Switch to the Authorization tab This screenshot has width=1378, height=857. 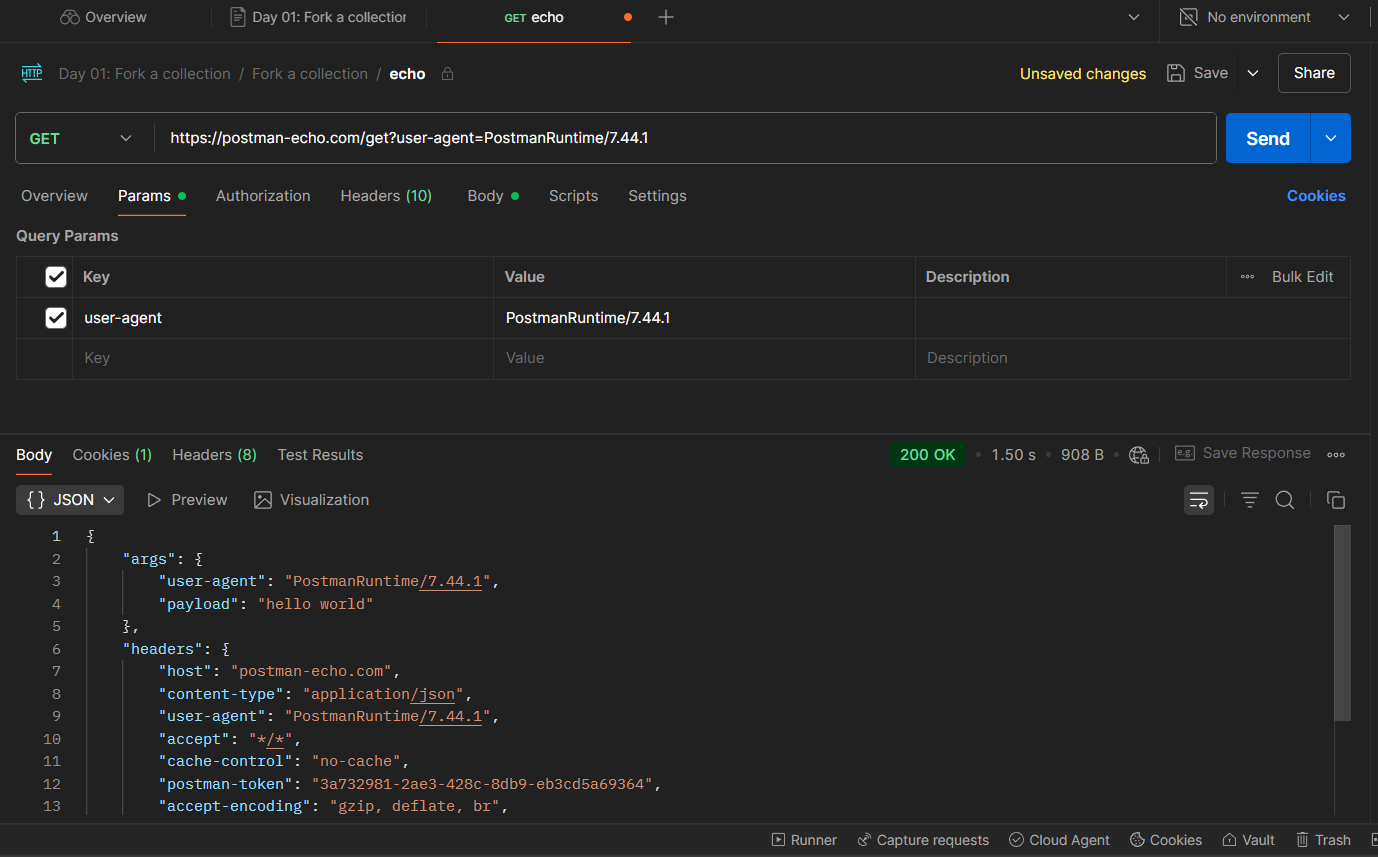point(263,196)
